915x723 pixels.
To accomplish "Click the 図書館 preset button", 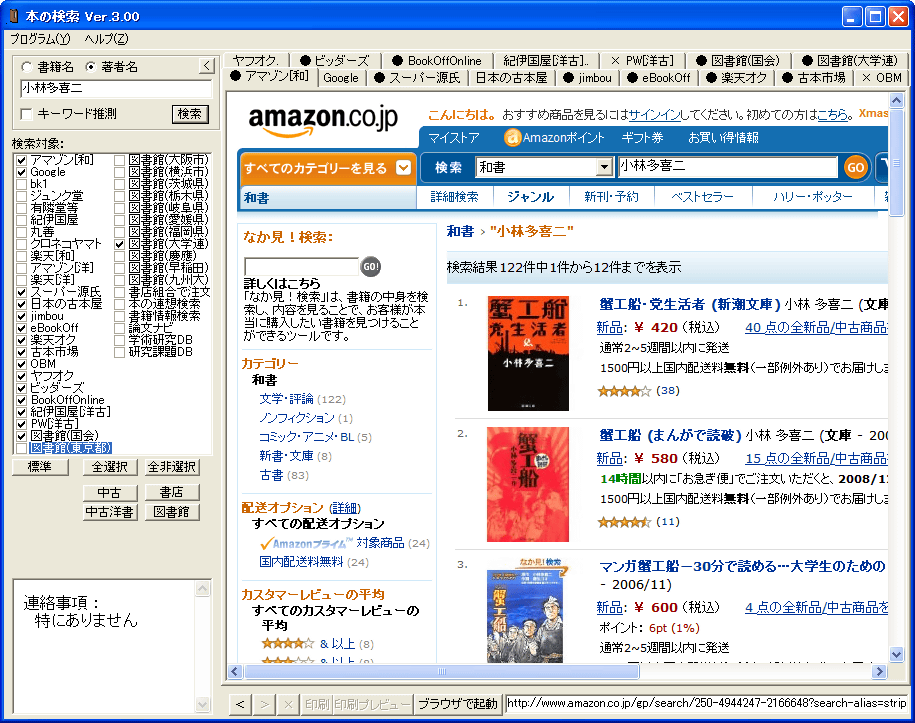I will (x=171, y=512).
